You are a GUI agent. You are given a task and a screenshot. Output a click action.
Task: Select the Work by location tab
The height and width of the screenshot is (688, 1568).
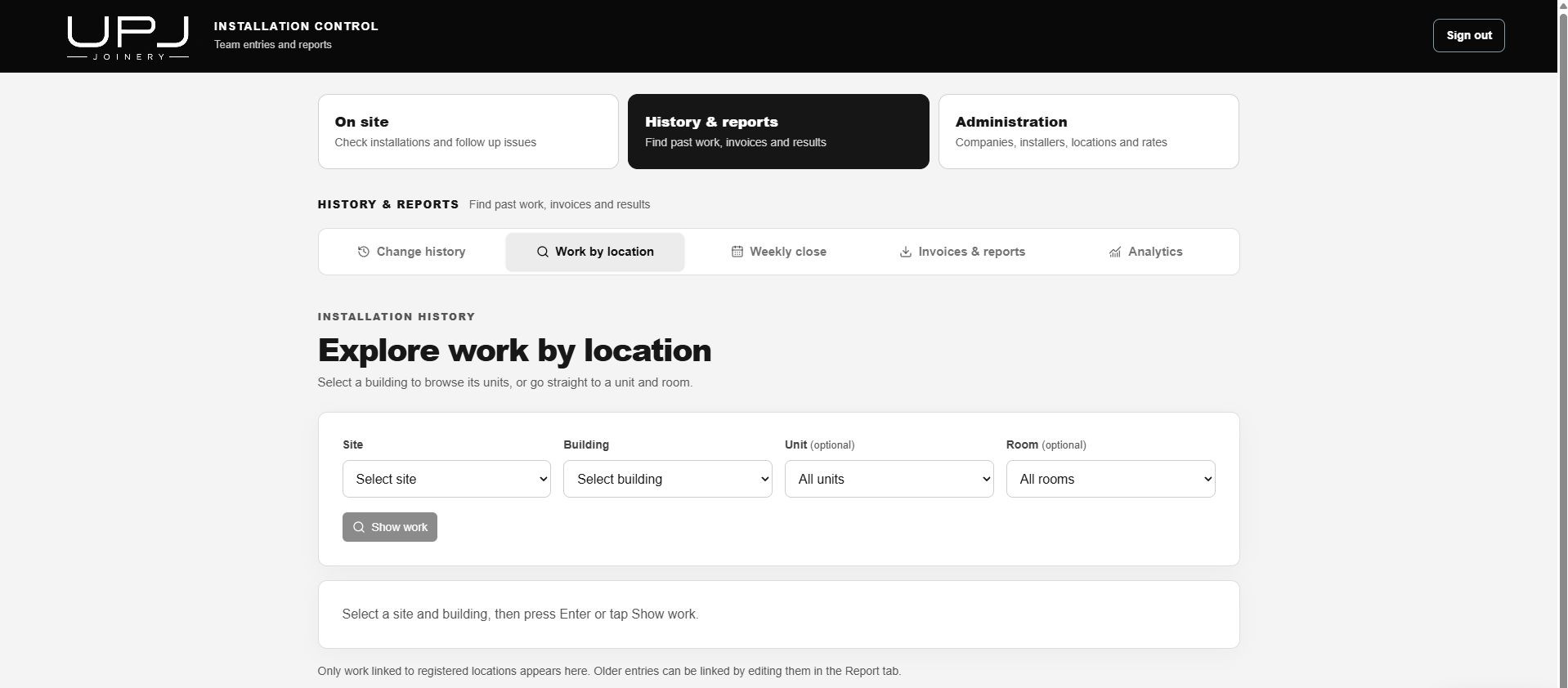pyautogui.click(x=595, y=252)
